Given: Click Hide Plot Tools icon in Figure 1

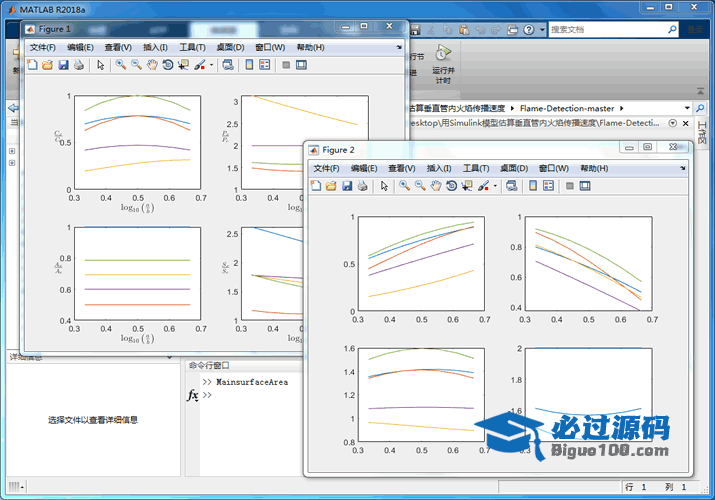Looking at the screenshot, I should (x=286, y=65).
